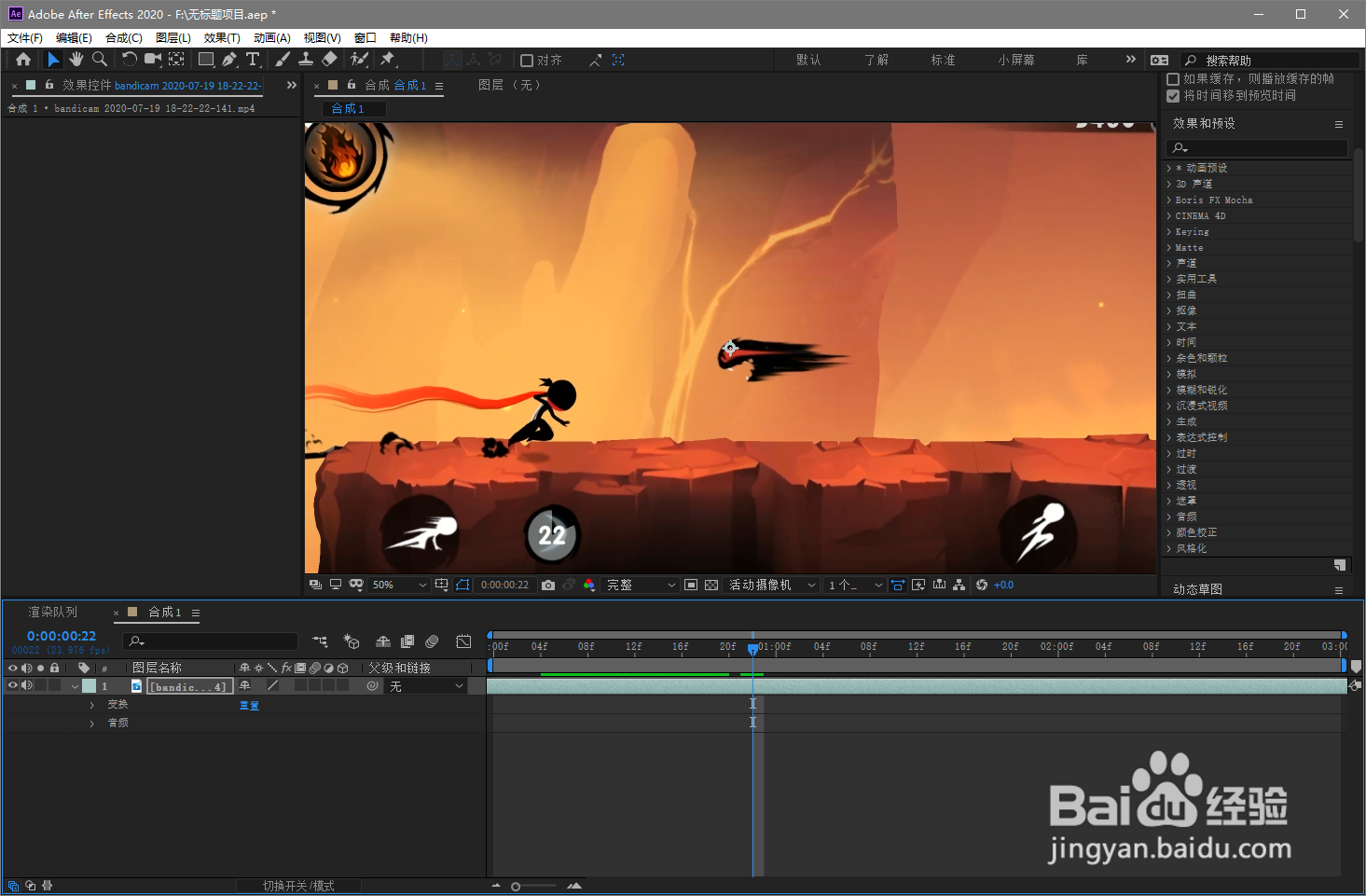
Task: Expand the 变换 transform property group
Action: point(91,705)
